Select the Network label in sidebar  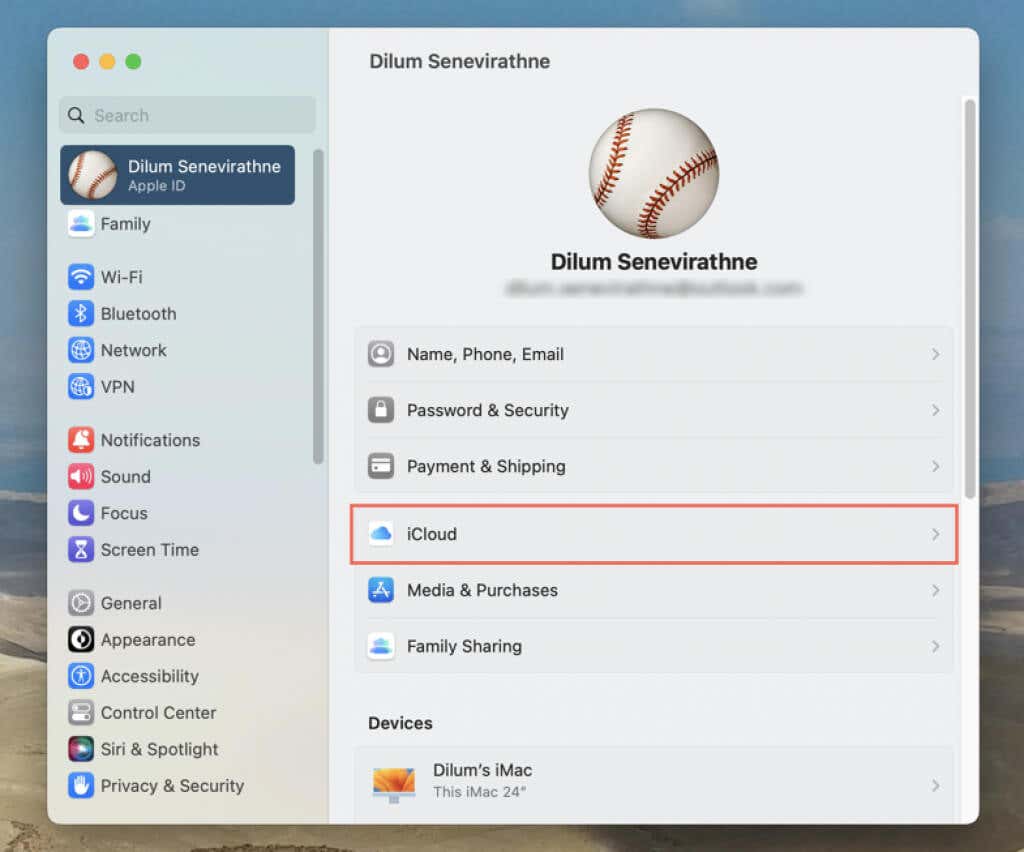click(x=134, y=350)
